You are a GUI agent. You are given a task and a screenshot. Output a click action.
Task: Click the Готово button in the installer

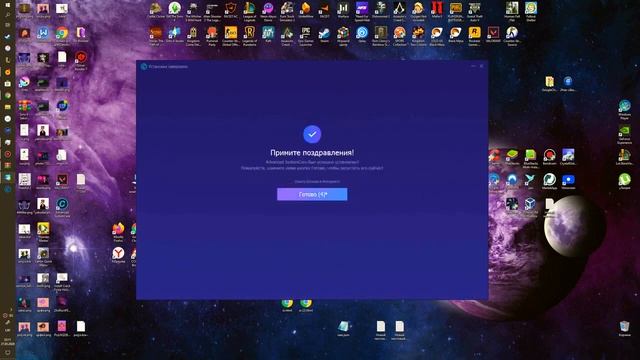[312, 194]
